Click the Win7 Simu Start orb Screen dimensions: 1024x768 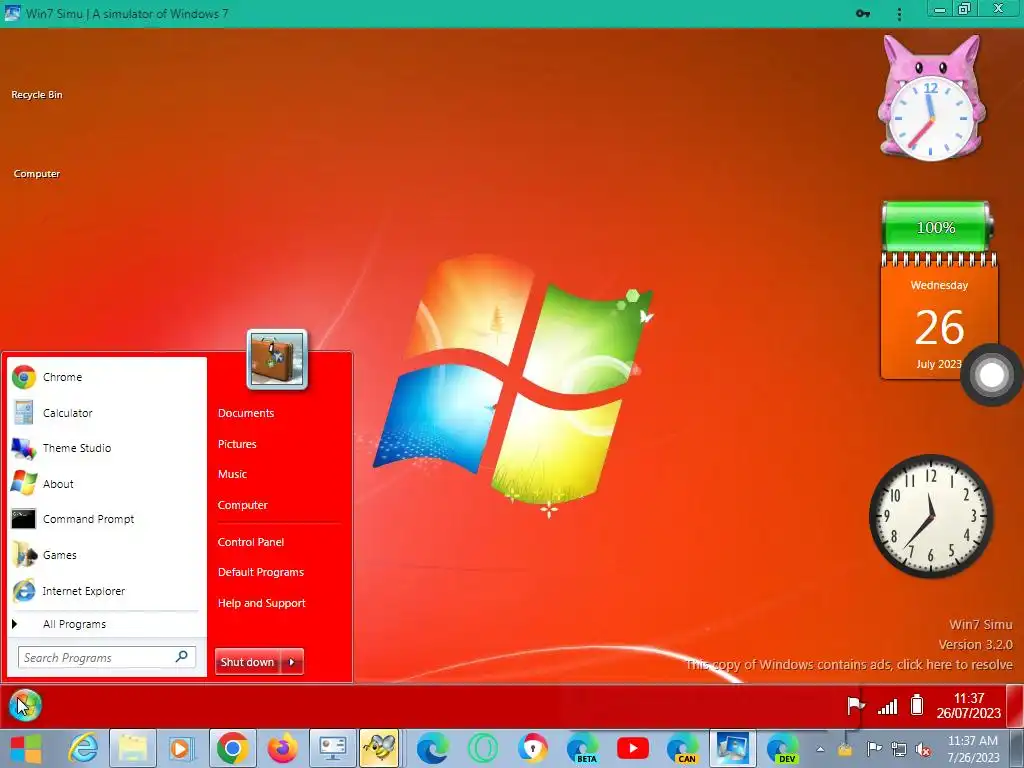coord(25,706)
